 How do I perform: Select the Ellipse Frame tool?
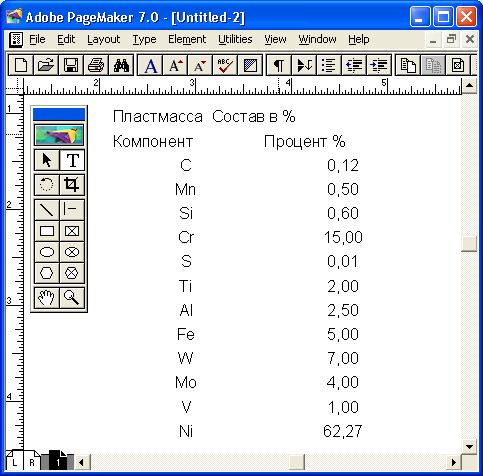point(72,252)
